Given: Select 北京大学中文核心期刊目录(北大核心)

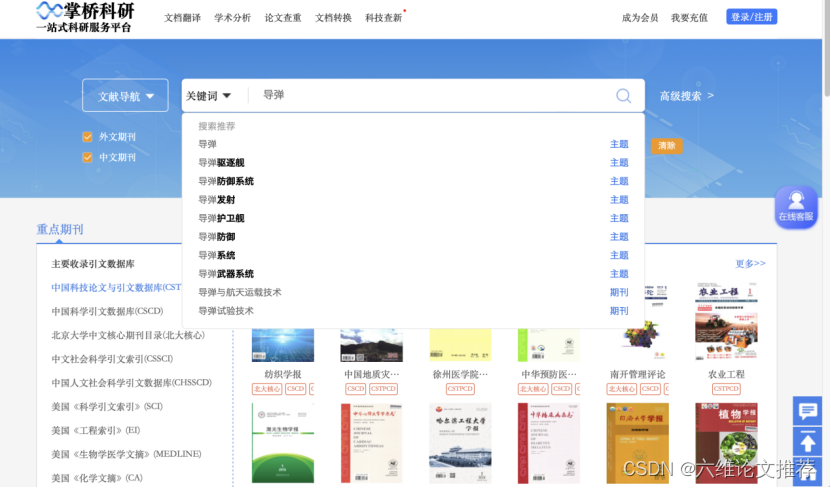Looking at the screenshot, I should click(128, 335).
